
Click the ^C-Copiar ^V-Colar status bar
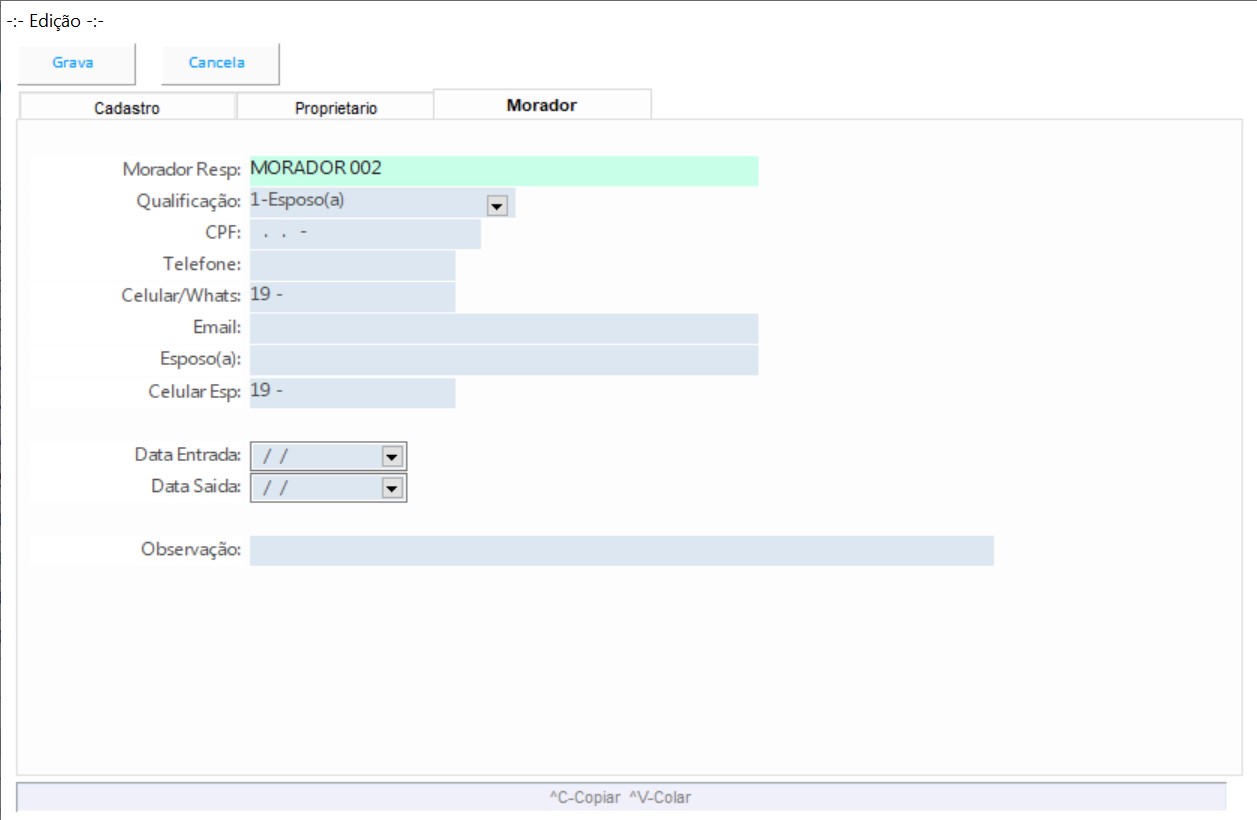[620, 797]
